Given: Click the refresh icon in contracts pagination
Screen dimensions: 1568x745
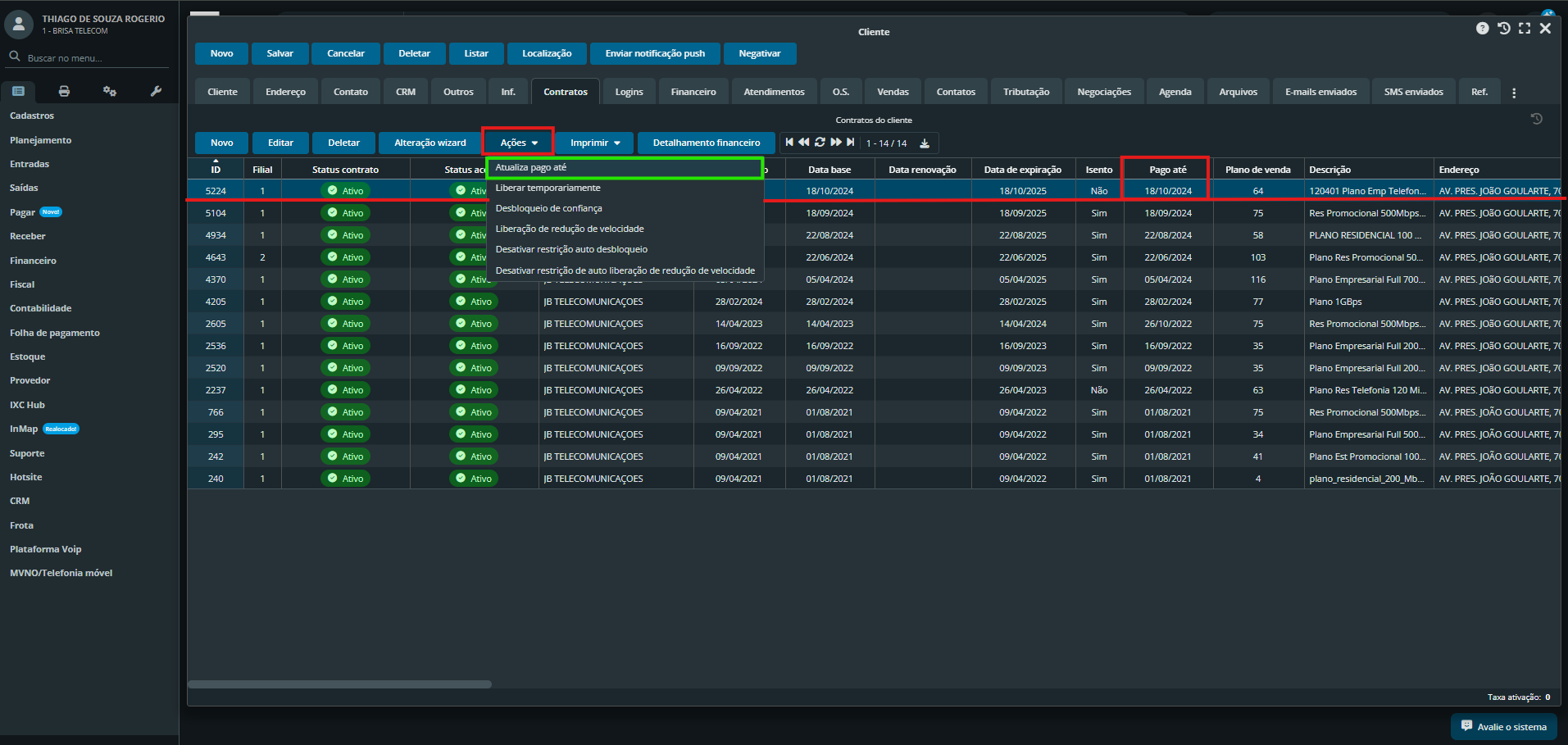Looking at the screenshot, I should 820,143.
